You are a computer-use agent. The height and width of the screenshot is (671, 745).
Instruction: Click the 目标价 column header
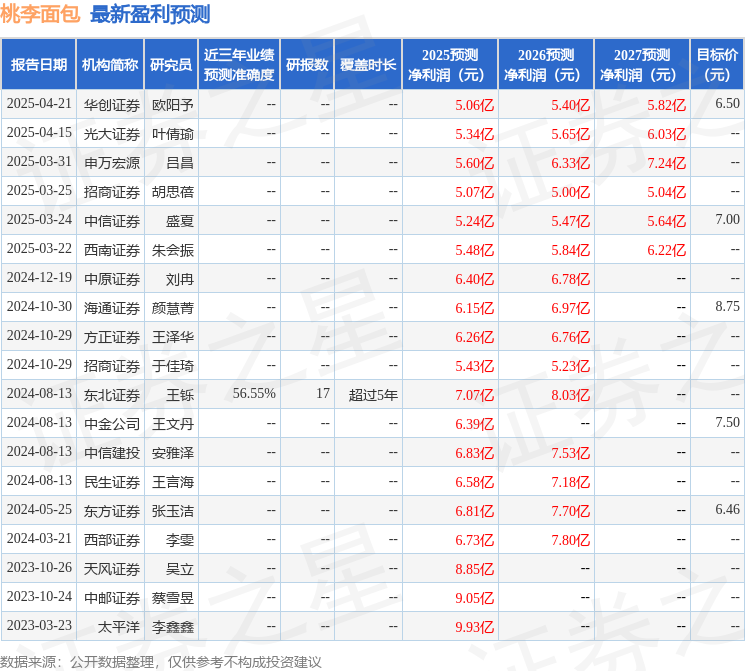pos(717,65)
